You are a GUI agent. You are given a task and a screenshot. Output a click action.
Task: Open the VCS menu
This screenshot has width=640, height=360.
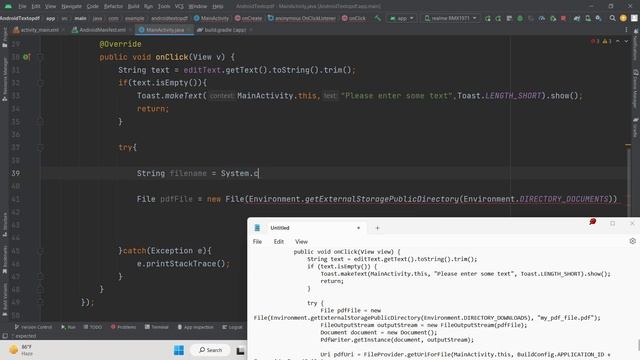point(179,6)
